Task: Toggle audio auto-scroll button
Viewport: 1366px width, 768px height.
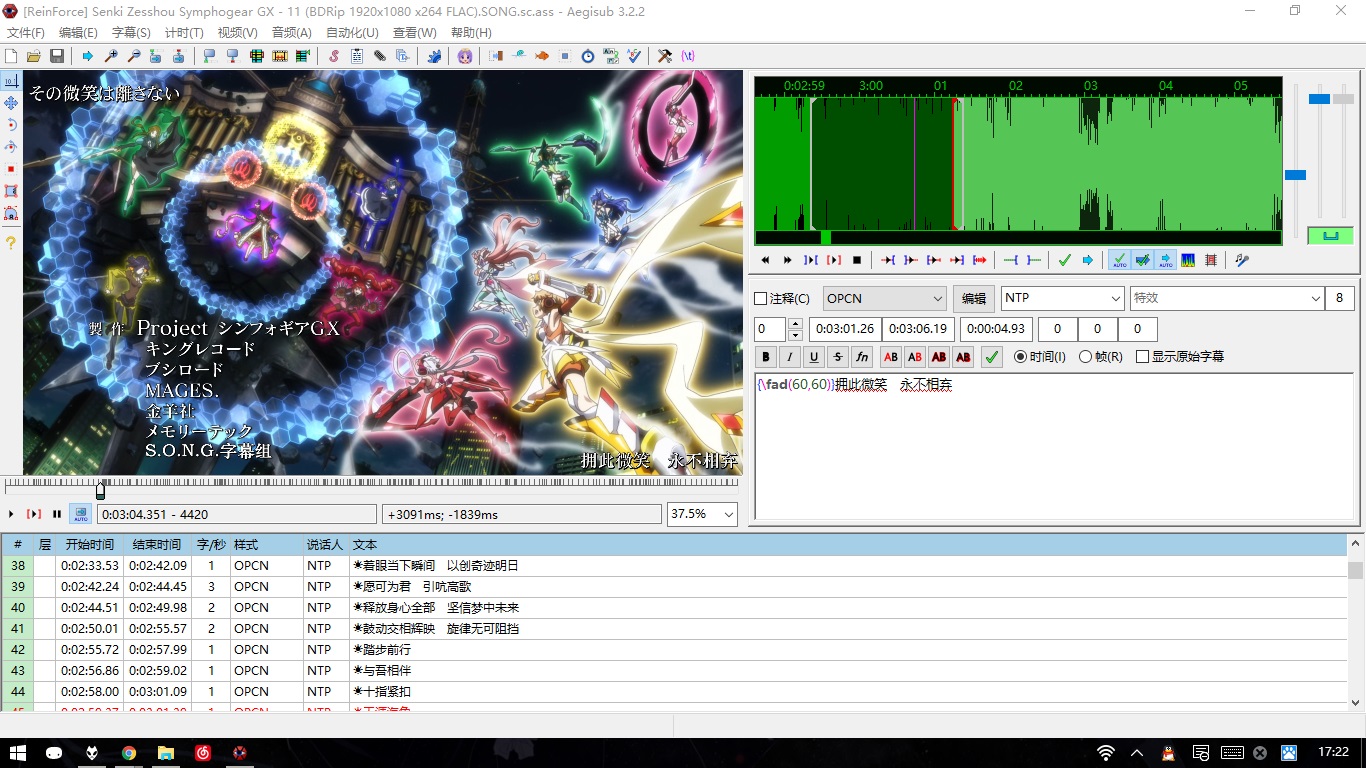Action: pos(1165,260)
